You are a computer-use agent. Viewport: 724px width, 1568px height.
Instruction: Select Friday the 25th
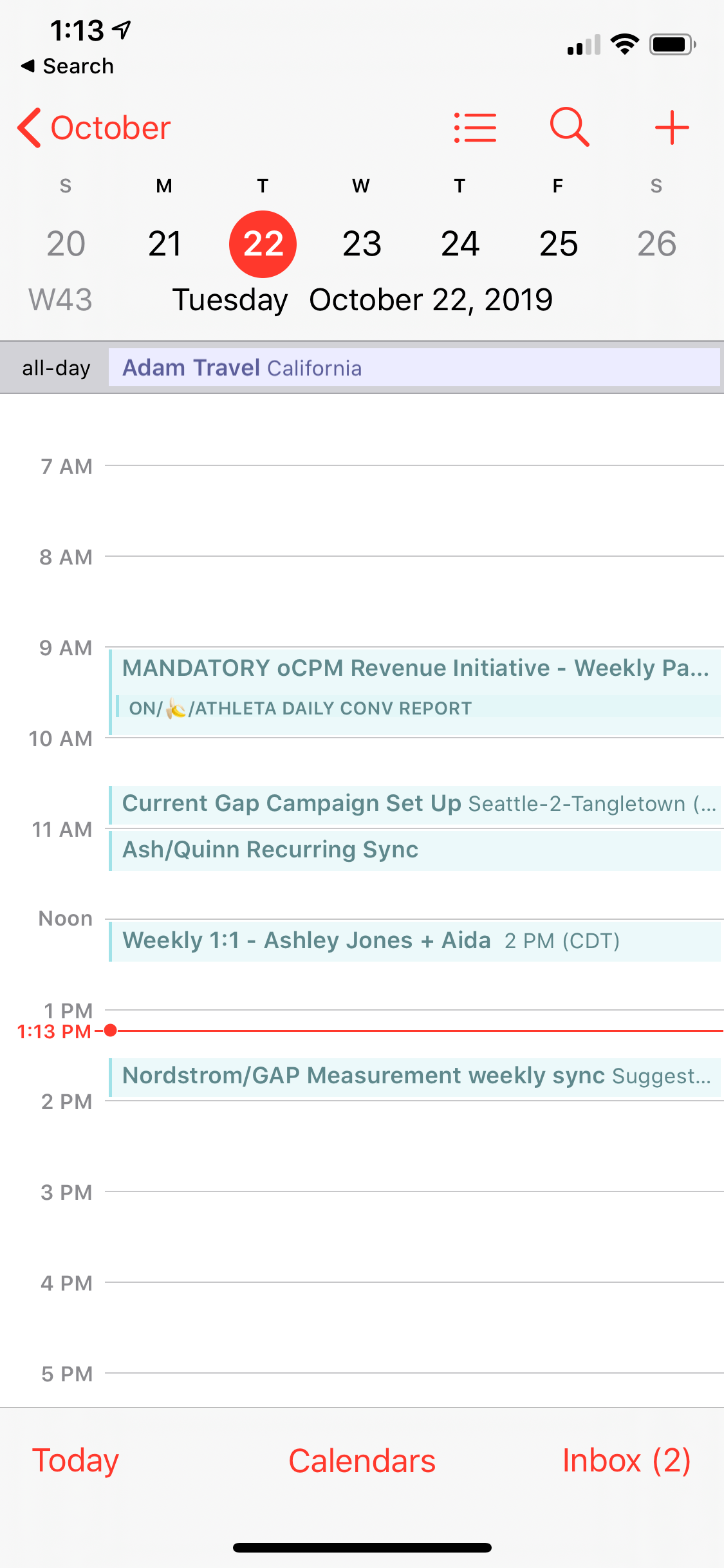tap(558, 244)
